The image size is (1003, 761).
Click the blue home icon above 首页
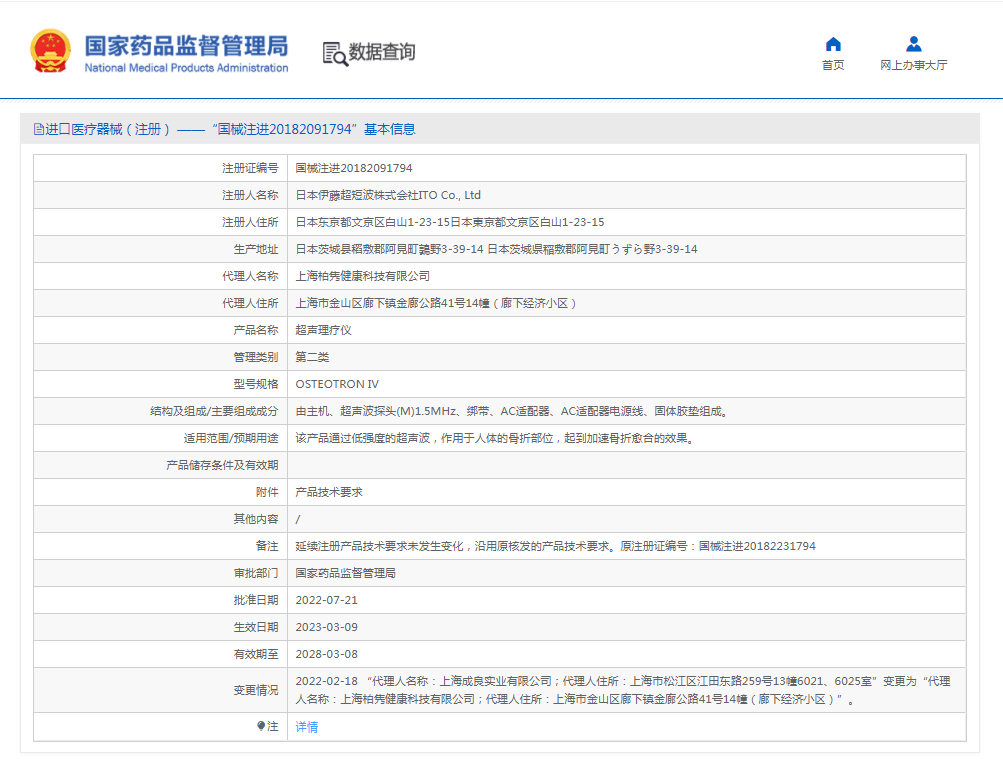click(x=832, y=43)
